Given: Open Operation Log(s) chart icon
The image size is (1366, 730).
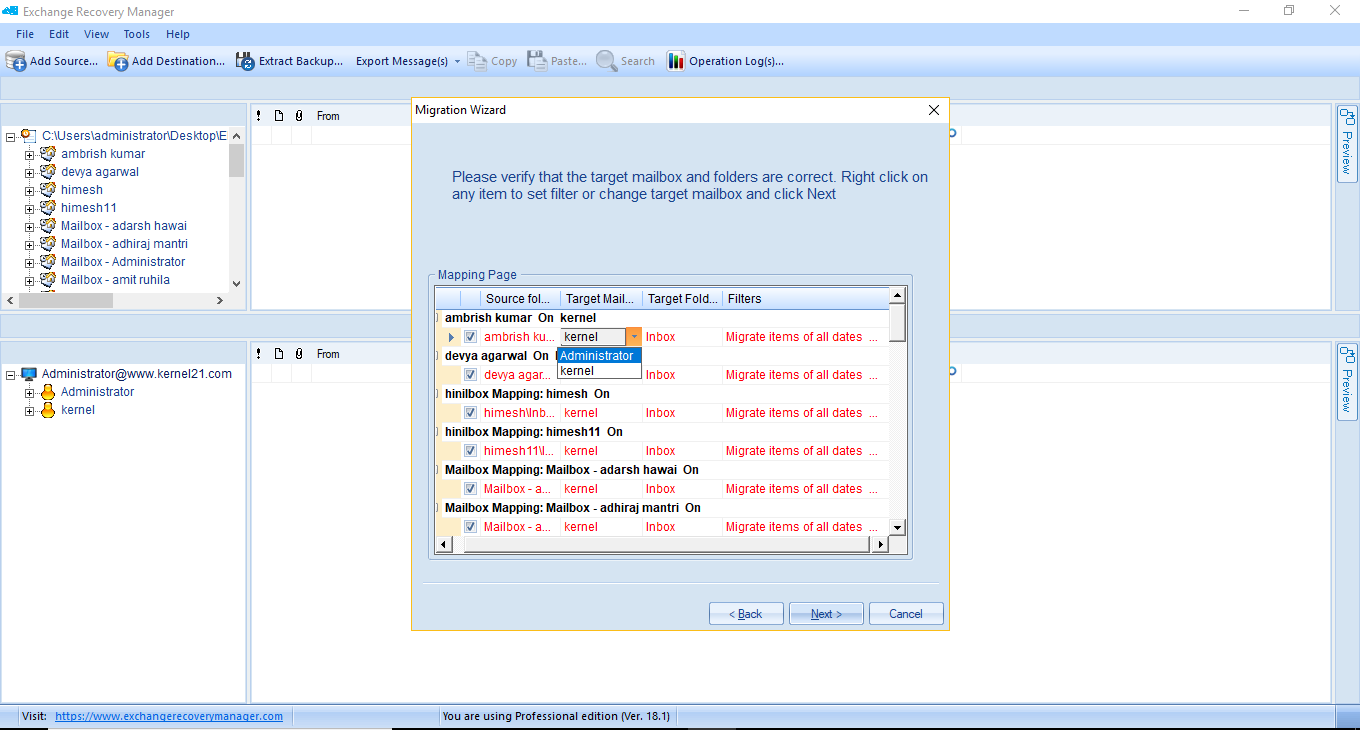Looking at the screenshot, I should click(x=676, y=61).
